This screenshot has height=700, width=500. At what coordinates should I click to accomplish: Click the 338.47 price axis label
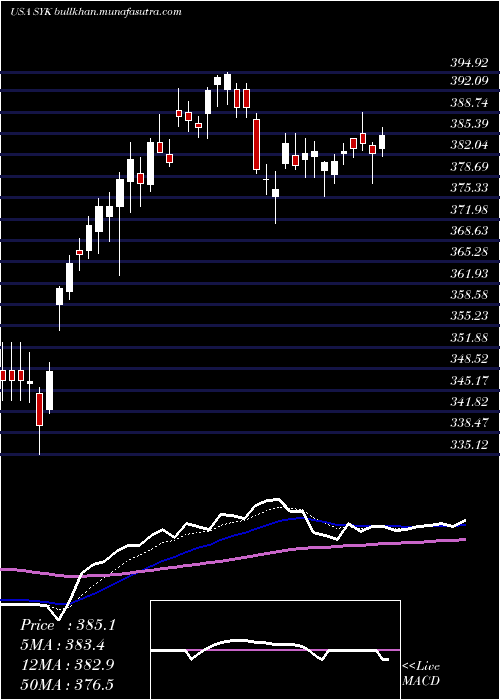(468, 423)
